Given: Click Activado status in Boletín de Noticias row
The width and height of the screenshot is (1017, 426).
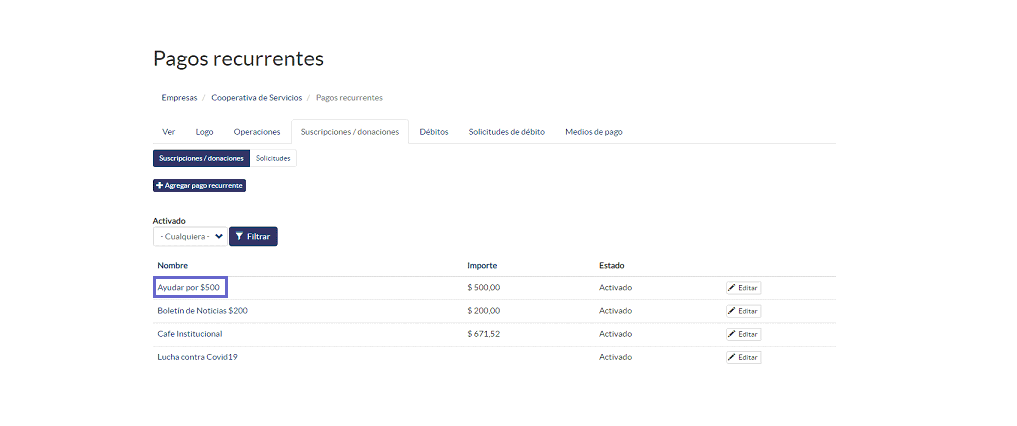Looking at the screenshot, I should (616, 311).
